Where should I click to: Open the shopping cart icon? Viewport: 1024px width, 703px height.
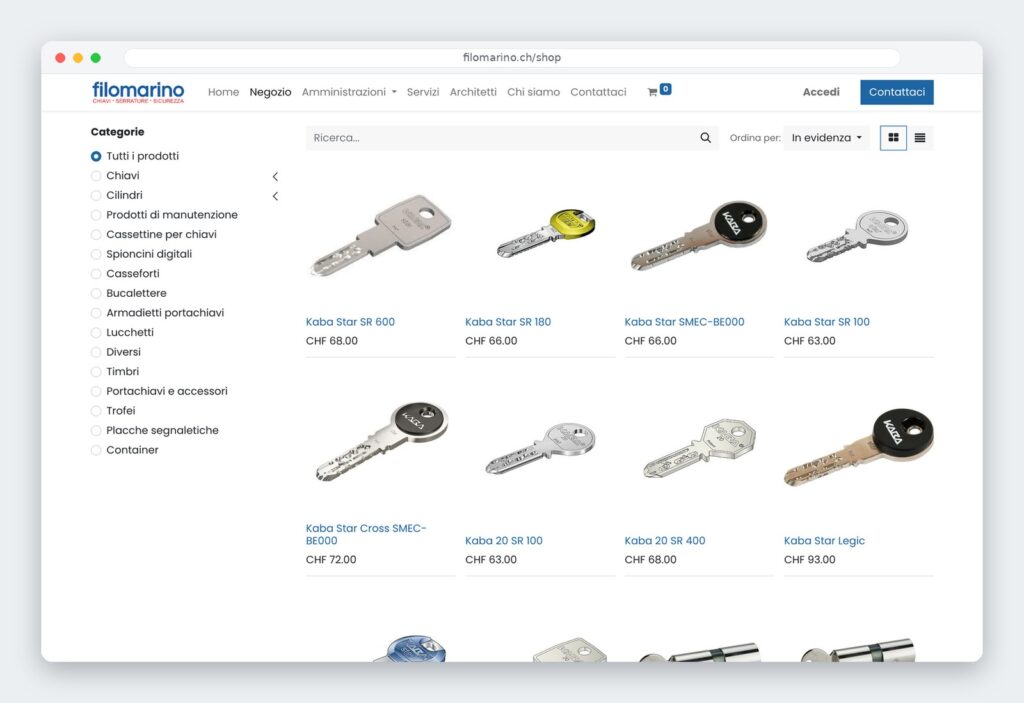coord(652,92)
